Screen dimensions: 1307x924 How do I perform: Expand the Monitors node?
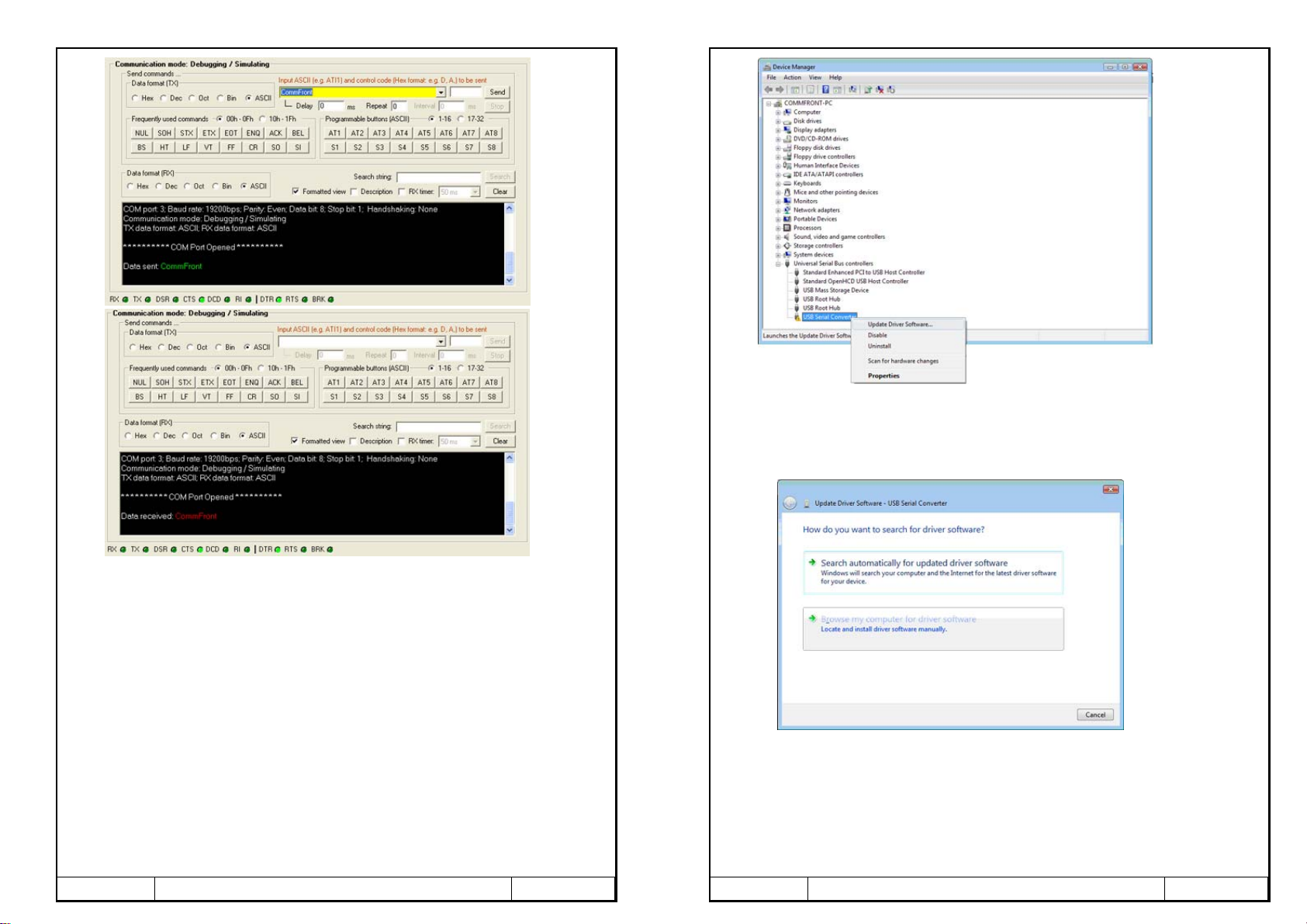click(x=778, y=201)
